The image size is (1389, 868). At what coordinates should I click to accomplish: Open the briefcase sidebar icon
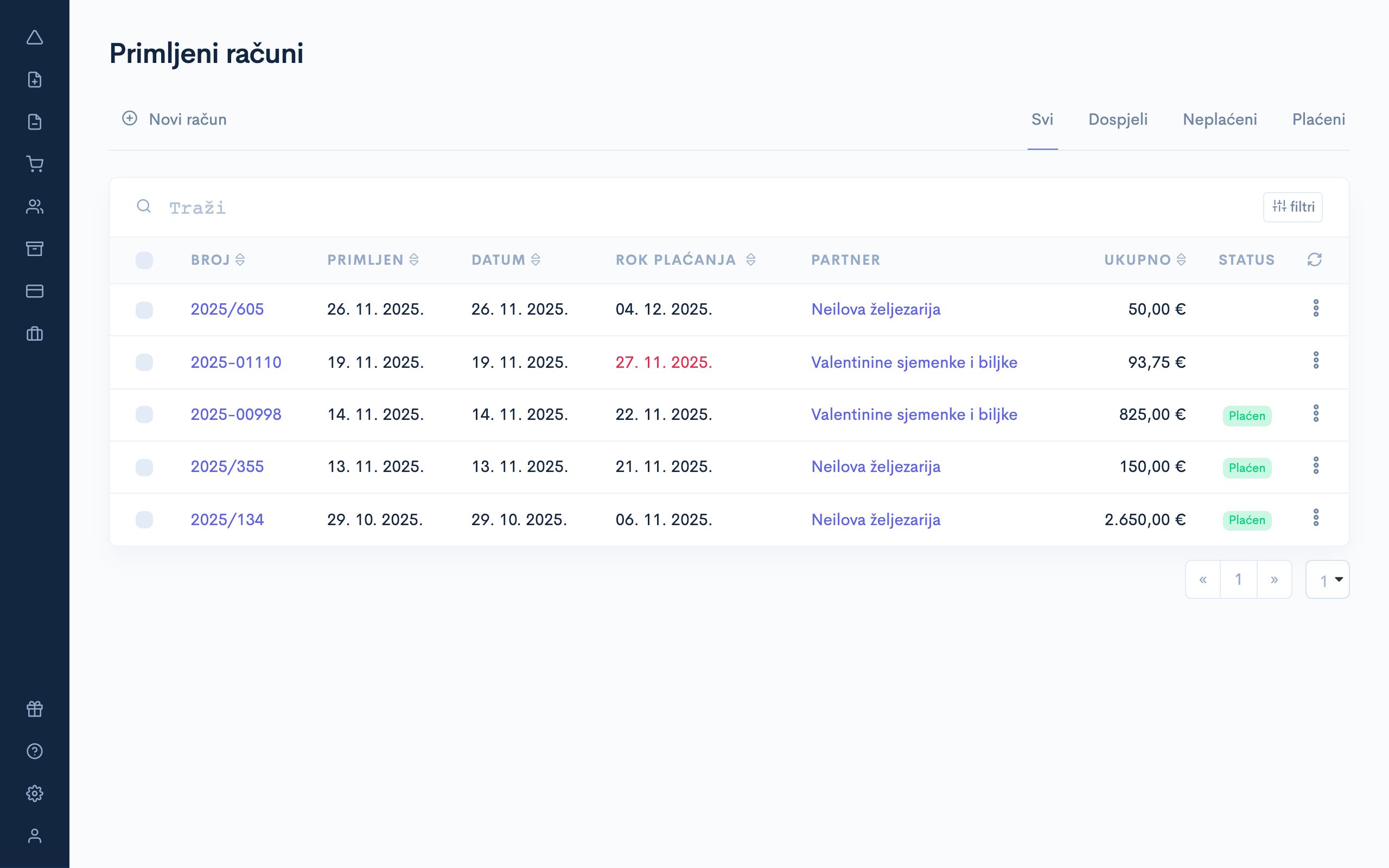(34, 334)
